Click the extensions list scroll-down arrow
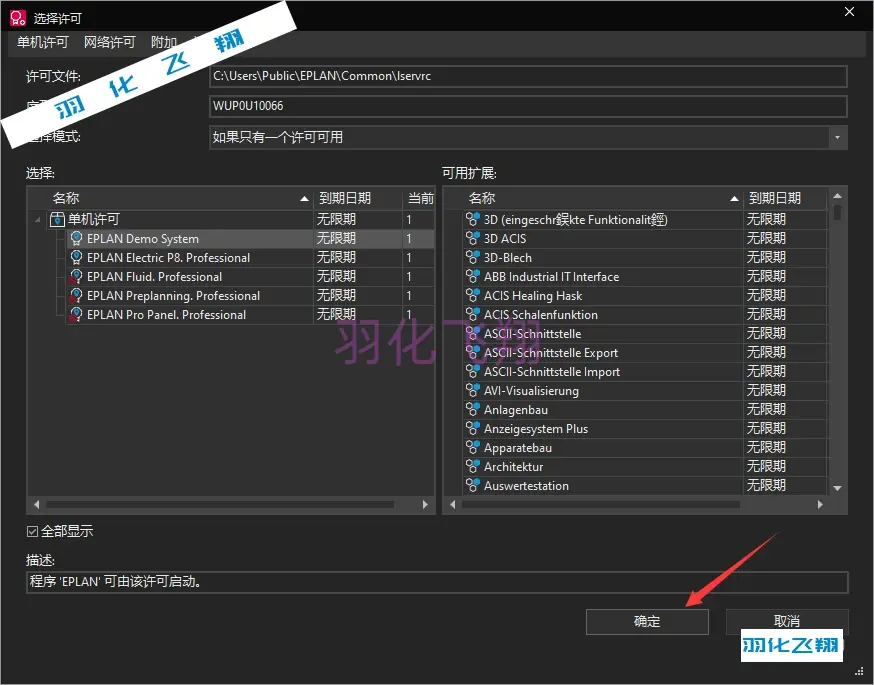The width and height of the screenshot is (874, 685). (x=837, y=488)
